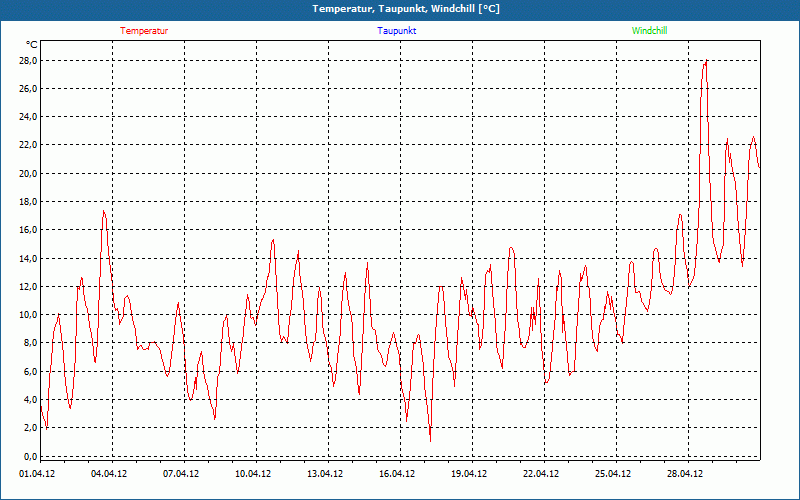Click the date label 07.04.12
The width and height of the screenshot is (800, 500).
tap(181, 474)
